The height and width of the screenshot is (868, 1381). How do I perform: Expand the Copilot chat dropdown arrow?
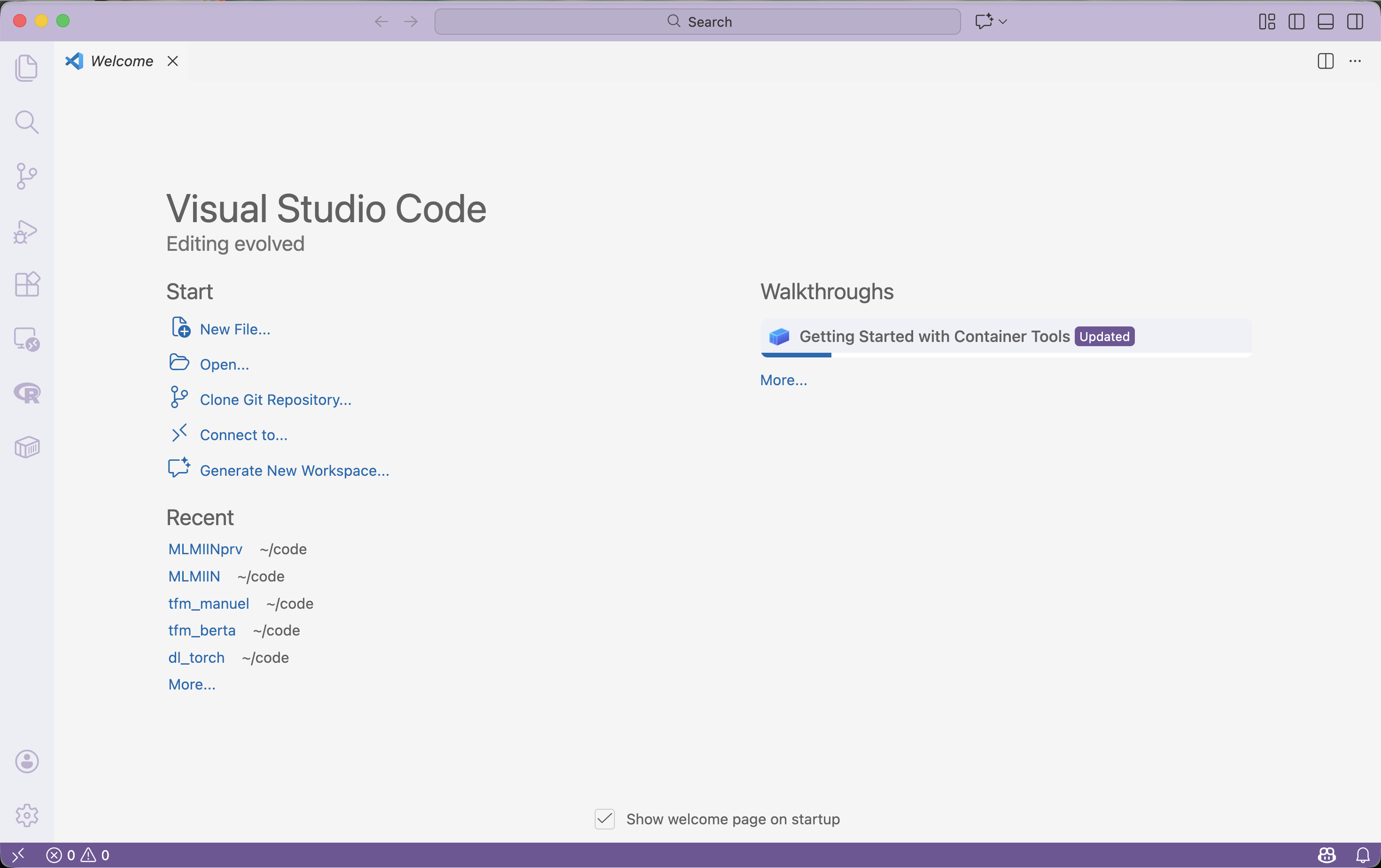pyautogui.click(x=1003, y=22)
